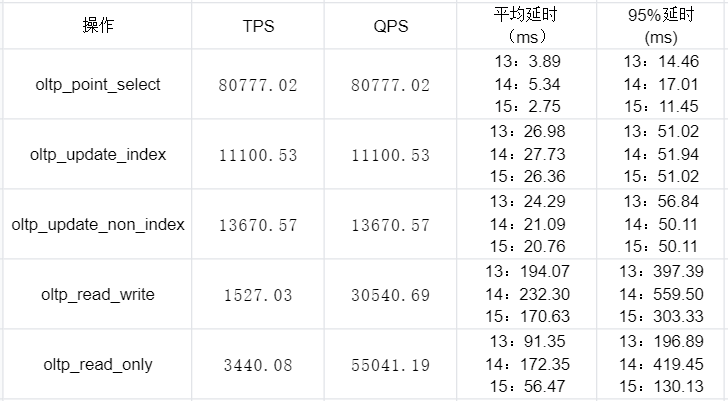Click 95% latency cell containing 419.45
The height and width of the screenshot is (401, 728).
662,364
